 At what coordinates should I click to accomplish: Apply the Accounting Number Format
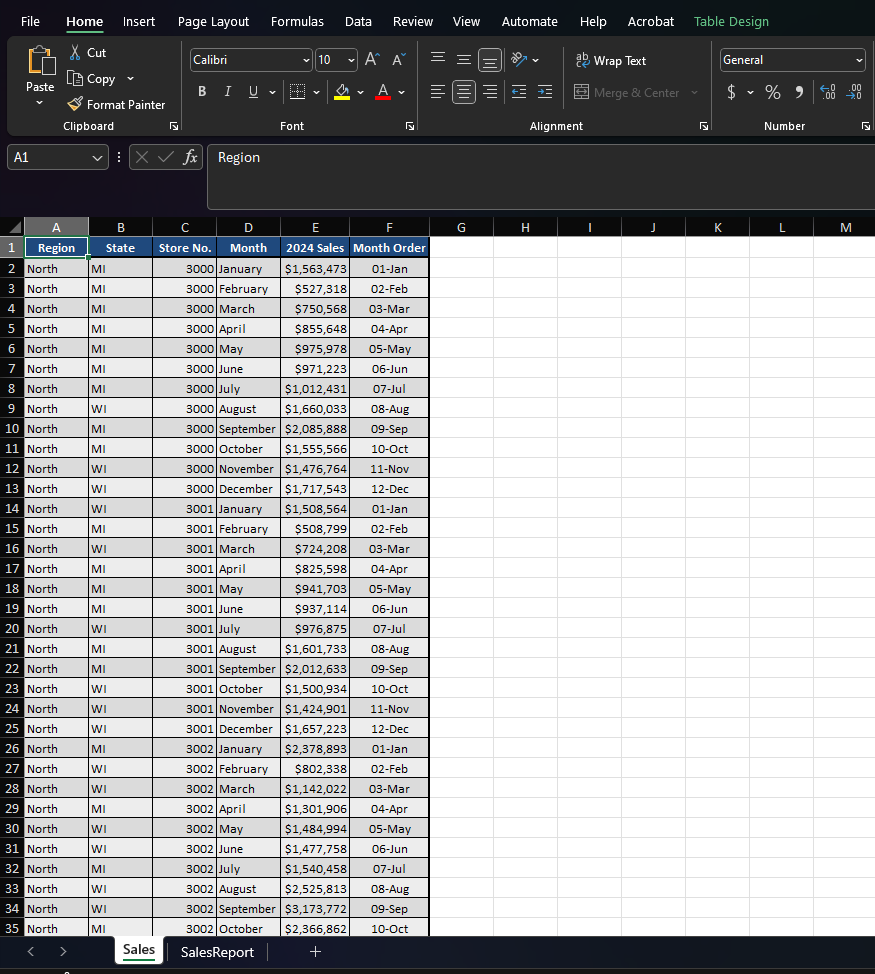coord(732,91)
